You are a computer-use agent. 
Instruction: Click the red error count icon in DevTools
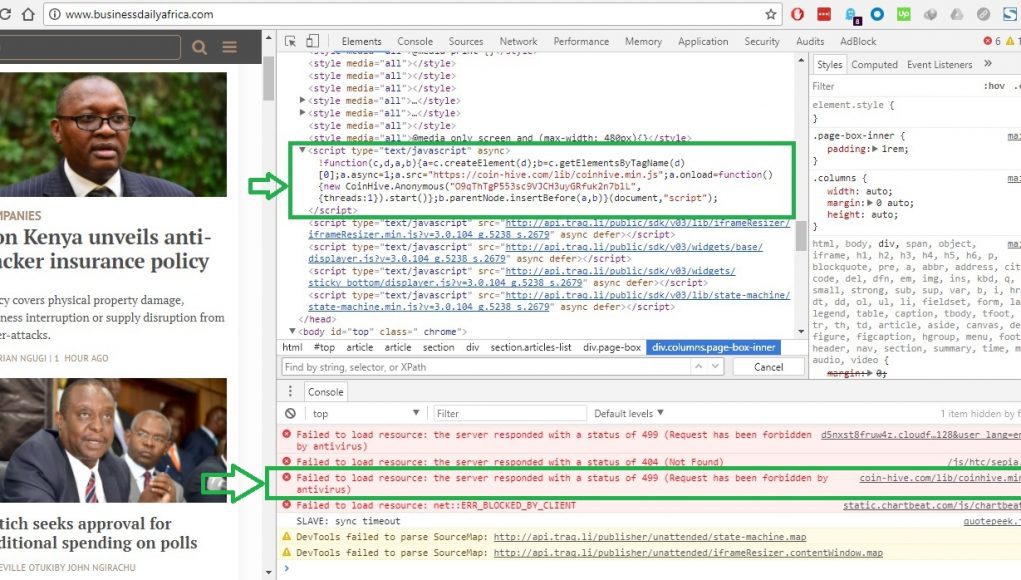(988, 41)
